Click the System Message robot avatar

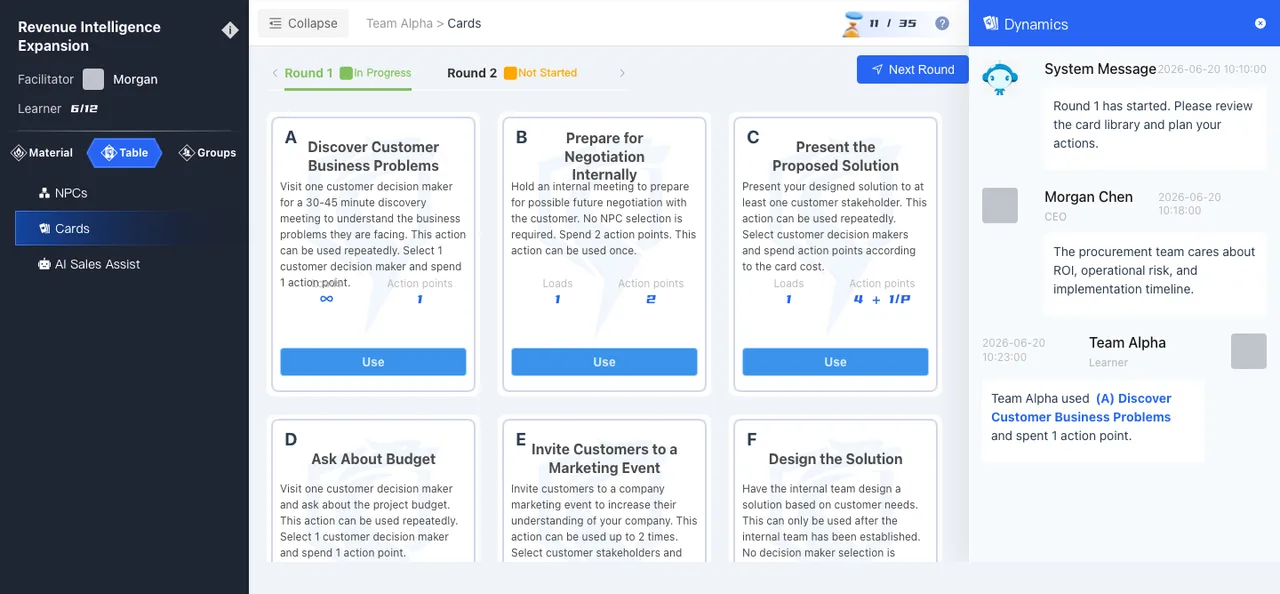click(x=1000, y=79)
